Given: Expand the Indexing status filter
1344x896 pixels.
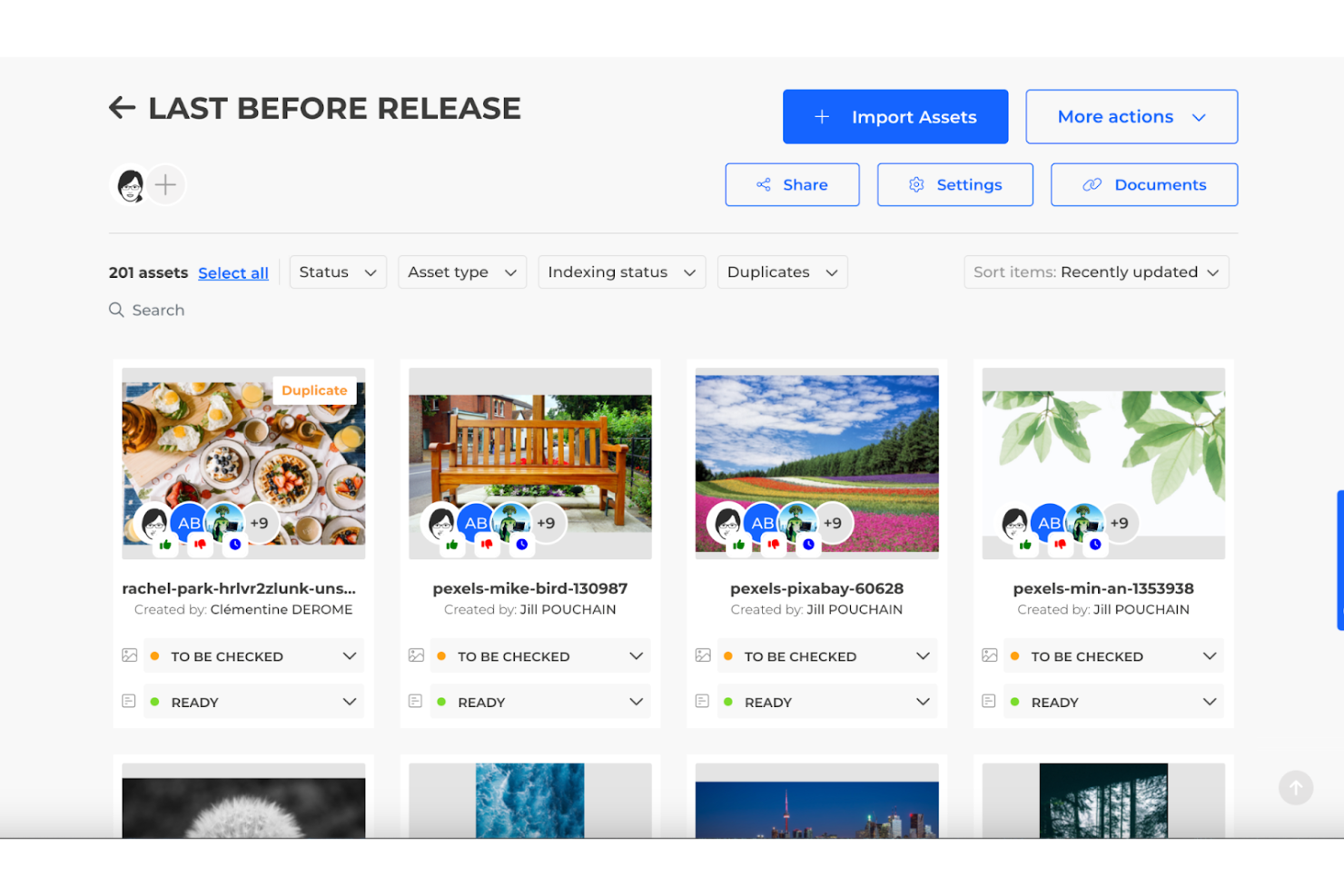Looking at the screenshot, I should (622, 272).
